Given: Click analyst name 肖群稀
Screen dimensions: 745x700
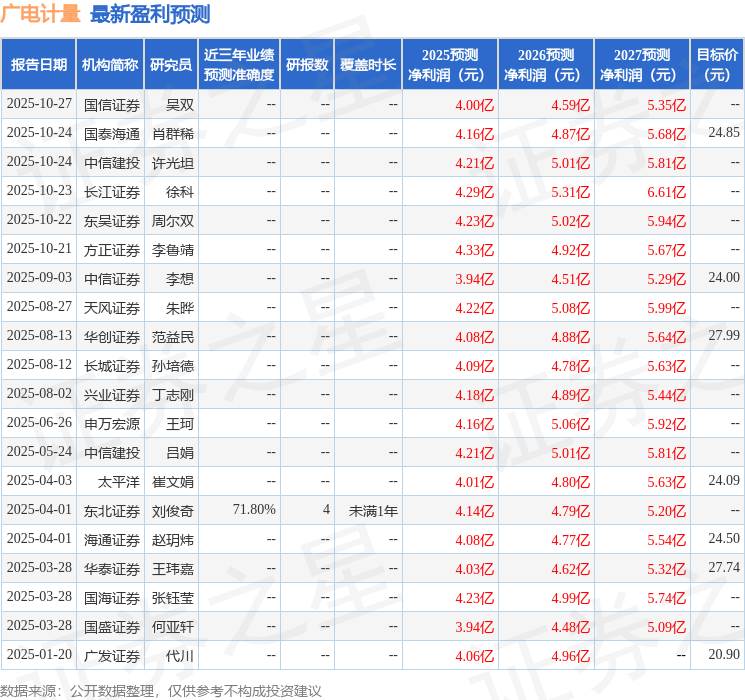Looking at the screenshot, I should (173, 133).
